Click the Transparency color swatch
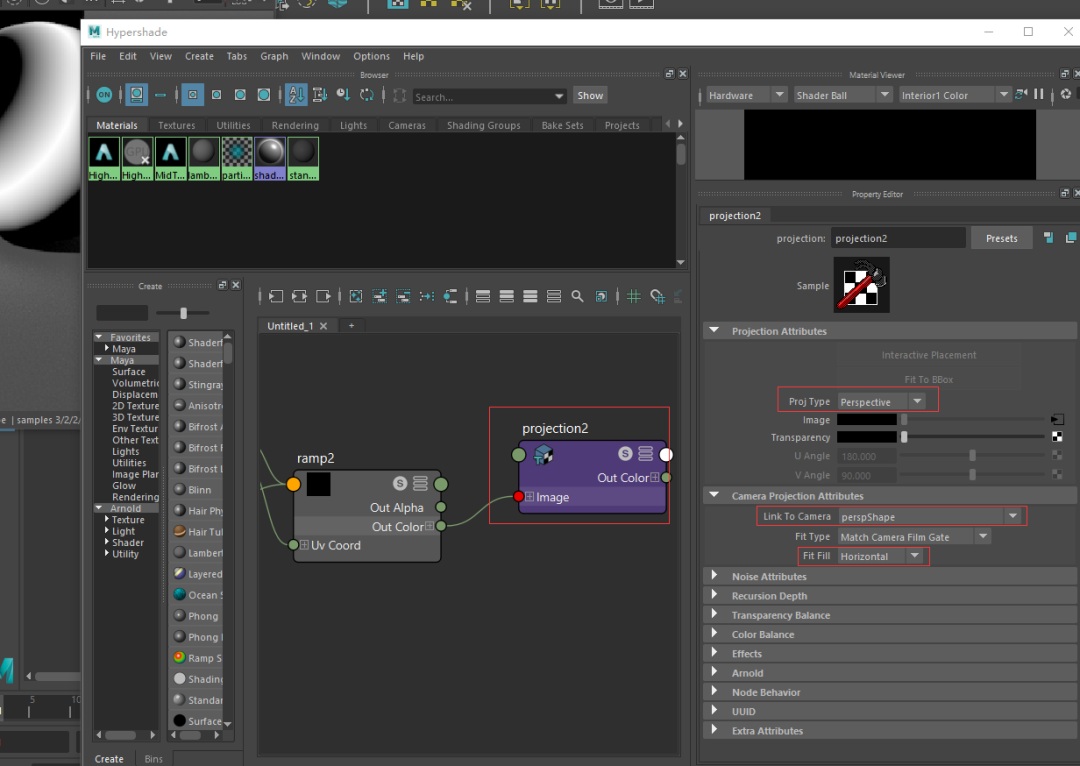 (x=866, y=437)
